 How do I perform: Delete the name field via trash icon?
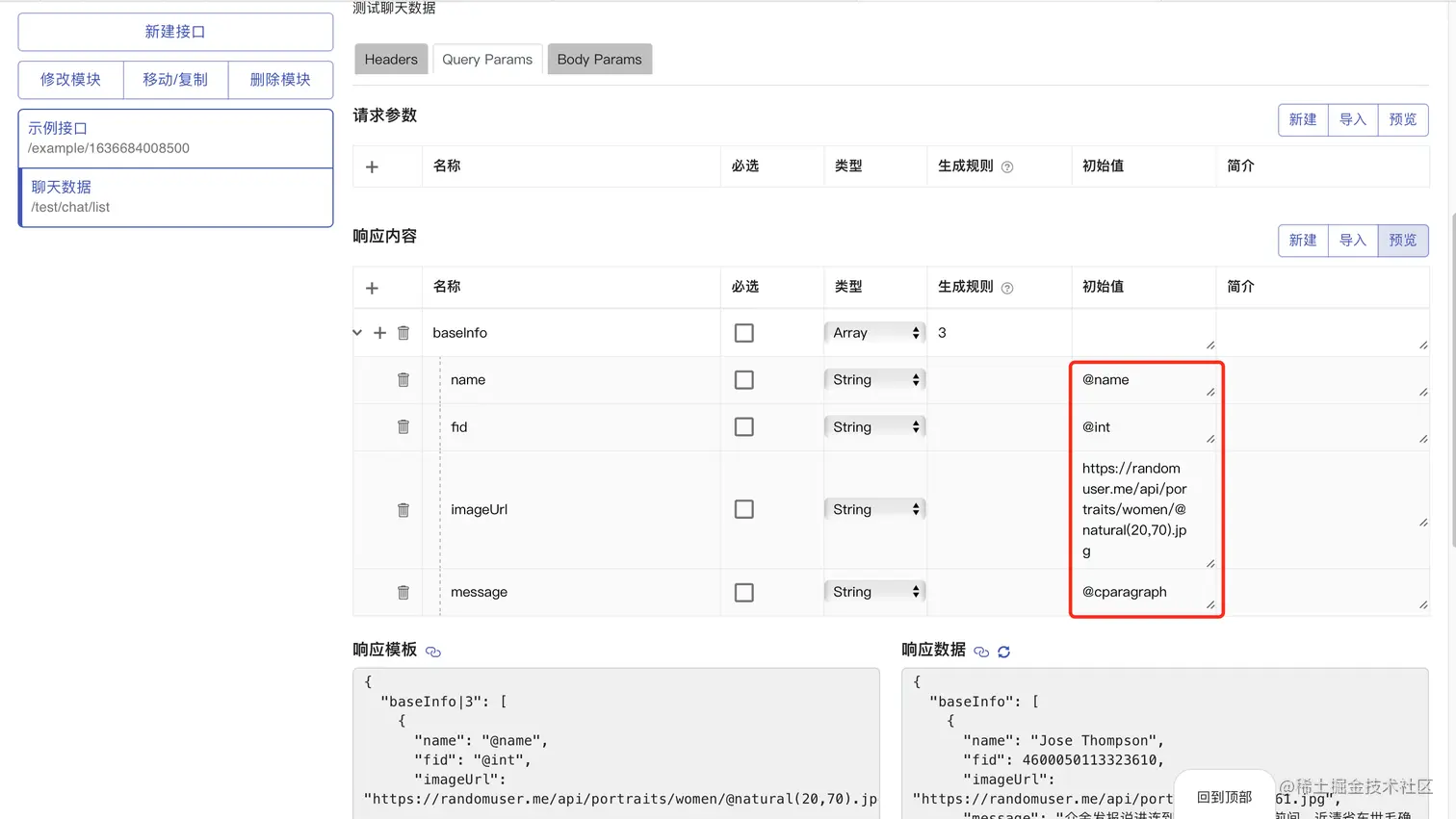[x=403, y=380]
